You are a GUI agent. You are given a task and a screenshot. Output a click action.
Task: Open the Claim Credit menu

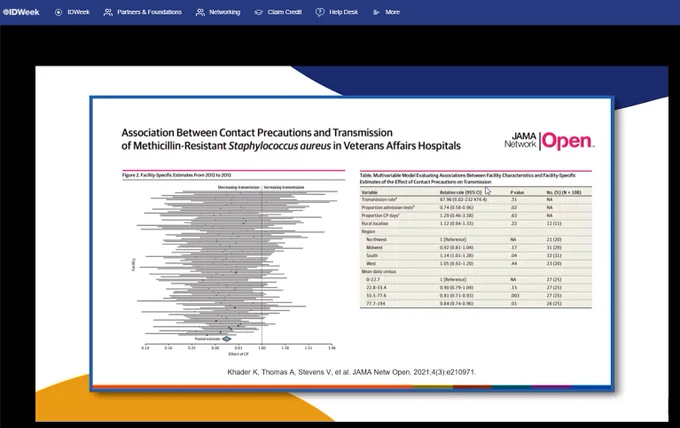(x=284, y=12)
